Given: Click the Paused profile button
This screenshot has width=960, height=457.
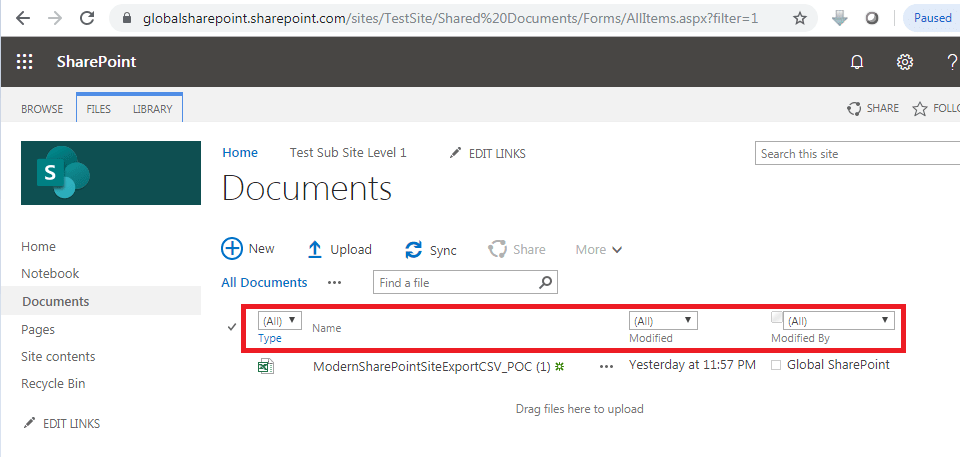Looking at the screenshot, I should (x=932, y=18).
